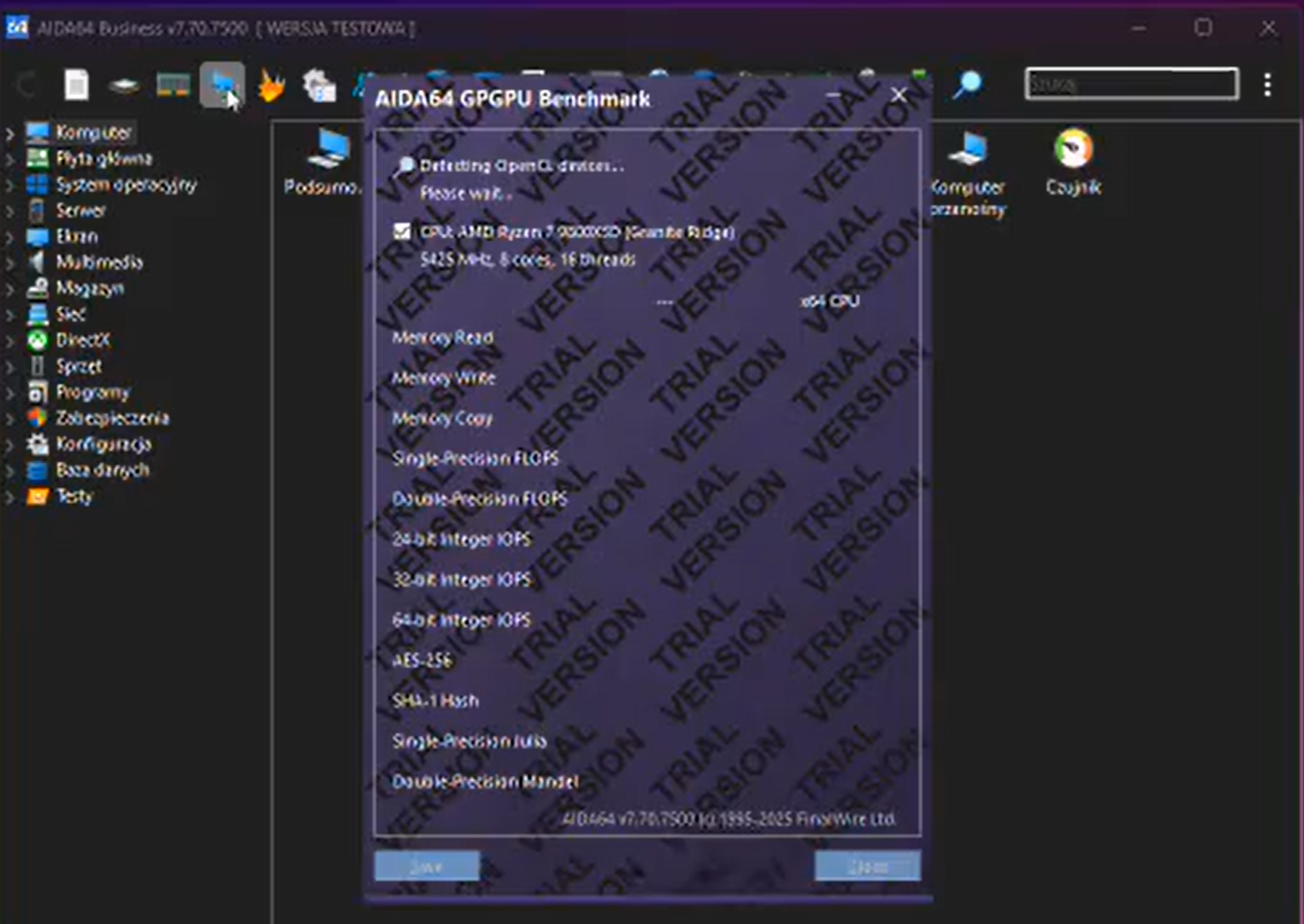Expand the Płyta główna tree node
The width and height of the screenshot is (1304, 924).
[x=10, y=160]
